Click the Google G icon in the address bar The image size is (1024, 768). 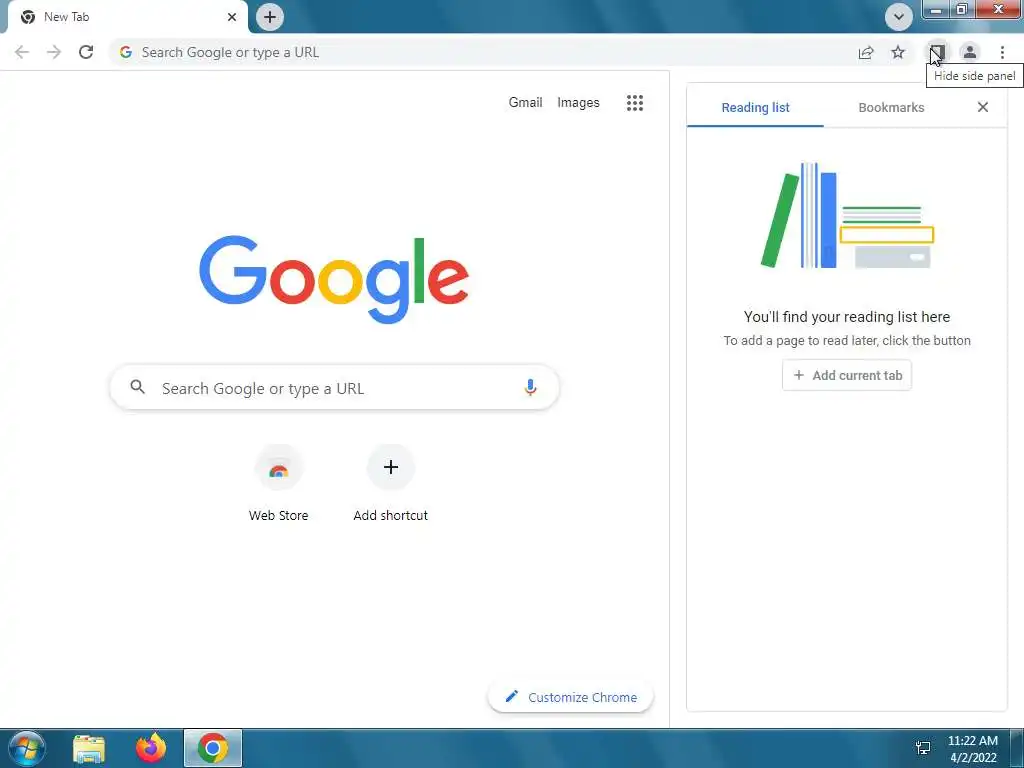126,52
